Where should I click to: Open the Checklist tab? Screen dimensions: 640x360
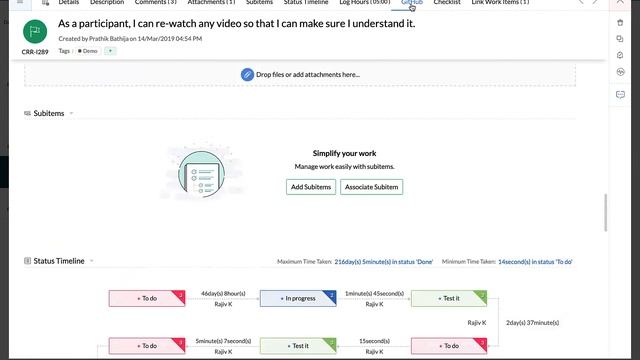447,2
